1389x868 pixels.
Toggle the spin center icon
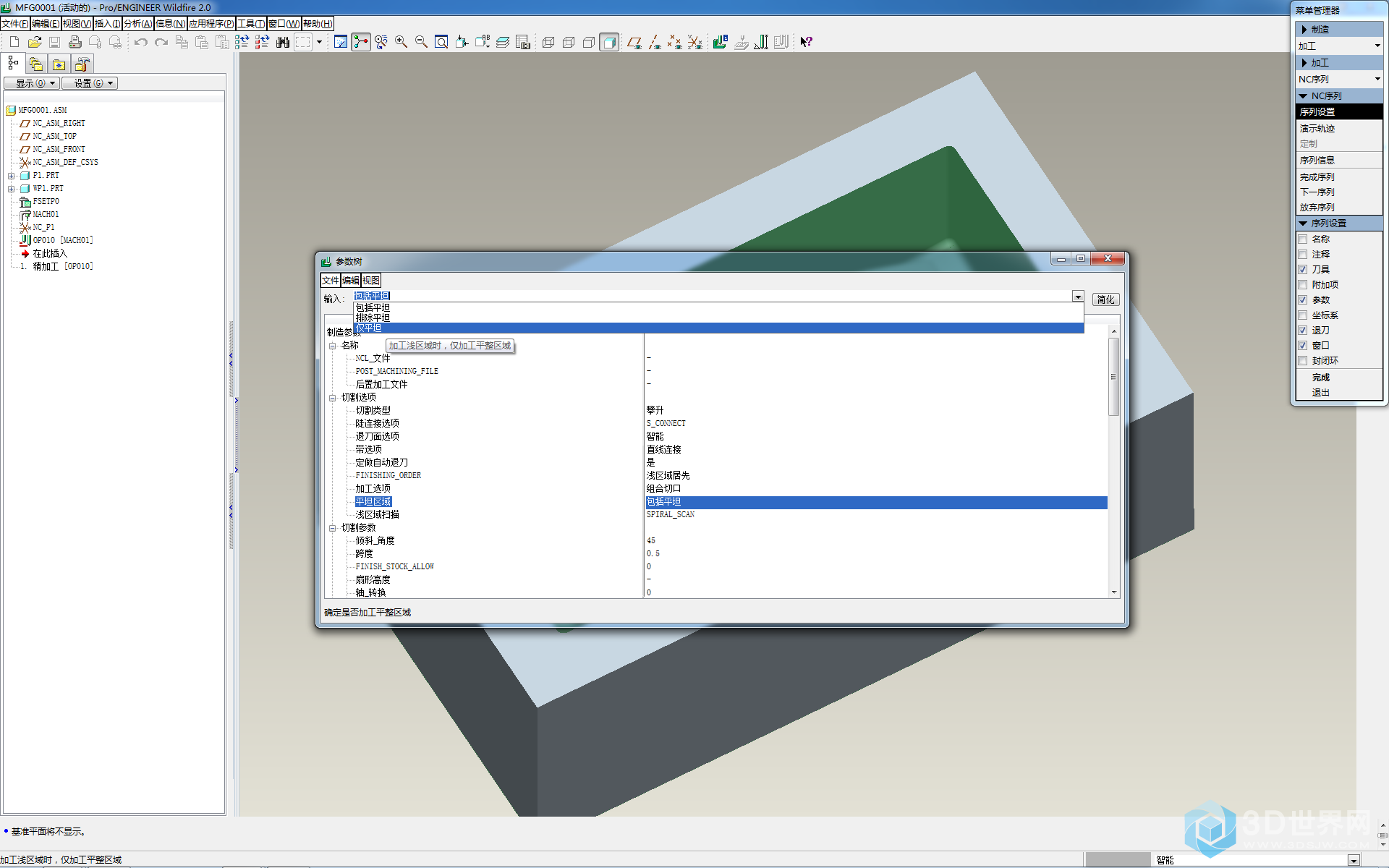coord(361,42)
